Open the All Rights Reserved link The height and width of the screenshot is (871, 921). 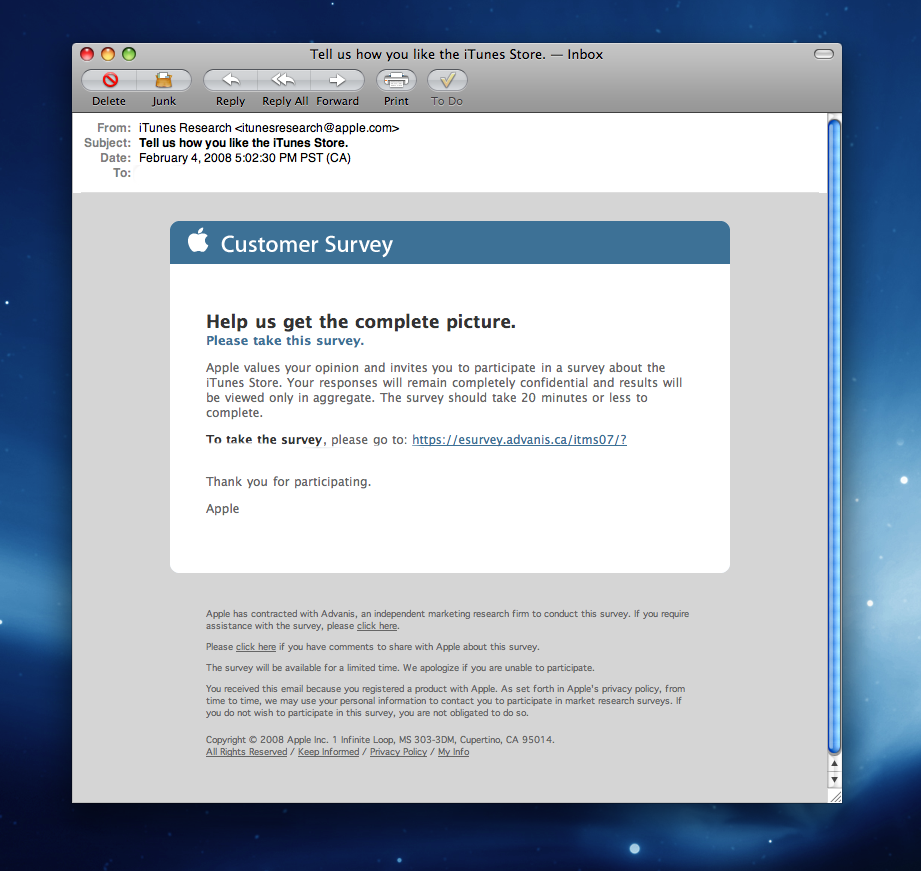[x=247, y=752]
